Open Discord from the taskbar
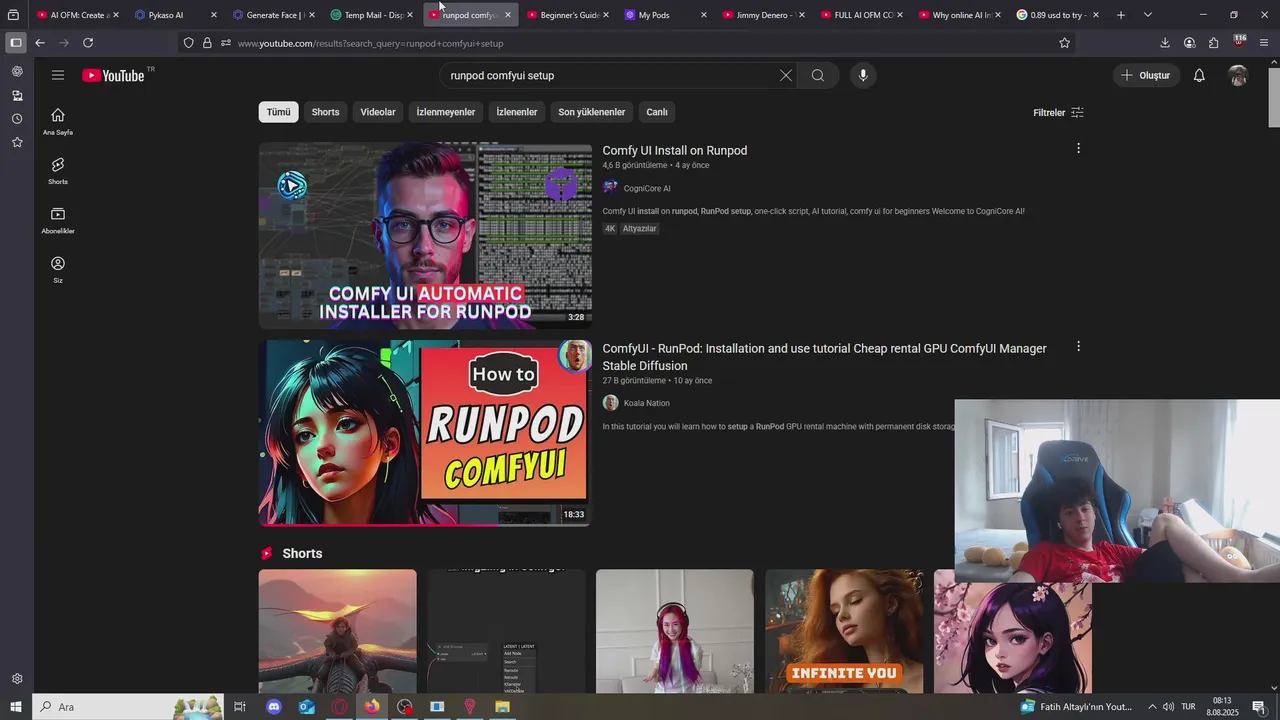The width and height of the screenshot is (1280, 720). 274,707
